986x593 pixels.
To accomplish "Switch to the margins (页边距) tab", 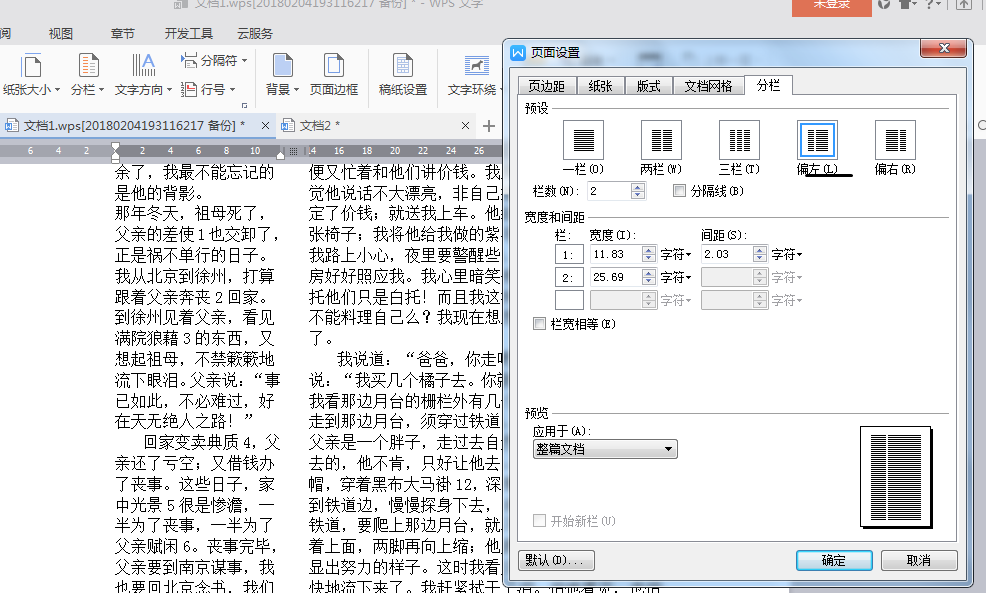I will (546, 86).
